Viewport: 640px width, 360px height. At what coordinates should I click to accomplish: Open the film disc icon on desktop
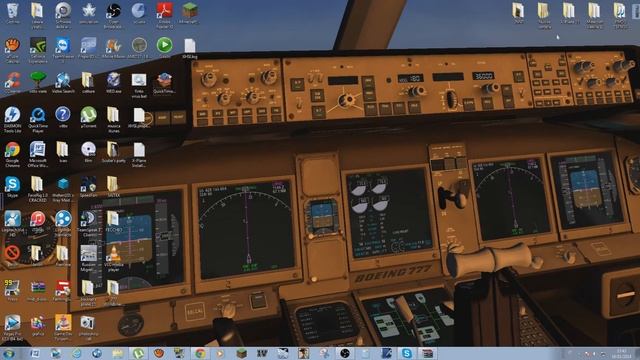[x=88, y=153]
